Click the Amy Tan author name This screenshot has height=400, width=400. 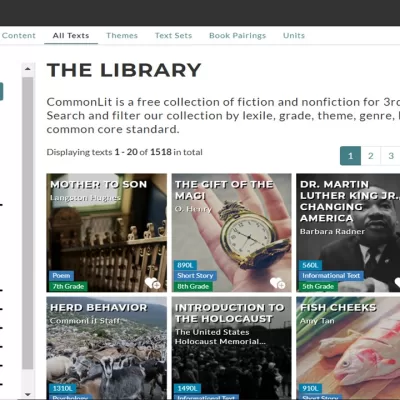pyautogui.click(x=317, y=321)
